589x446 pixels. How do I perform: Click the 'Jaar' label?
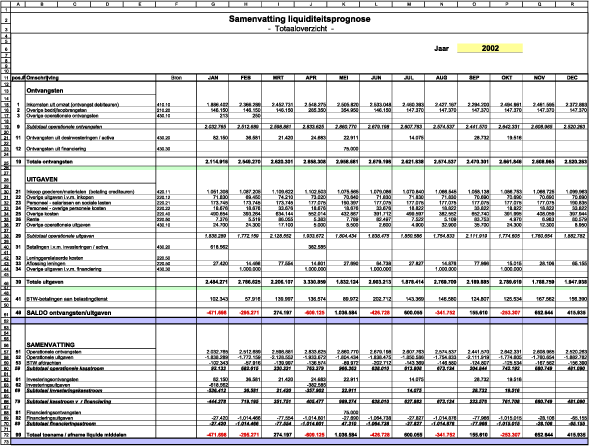[x=441, y=48]
